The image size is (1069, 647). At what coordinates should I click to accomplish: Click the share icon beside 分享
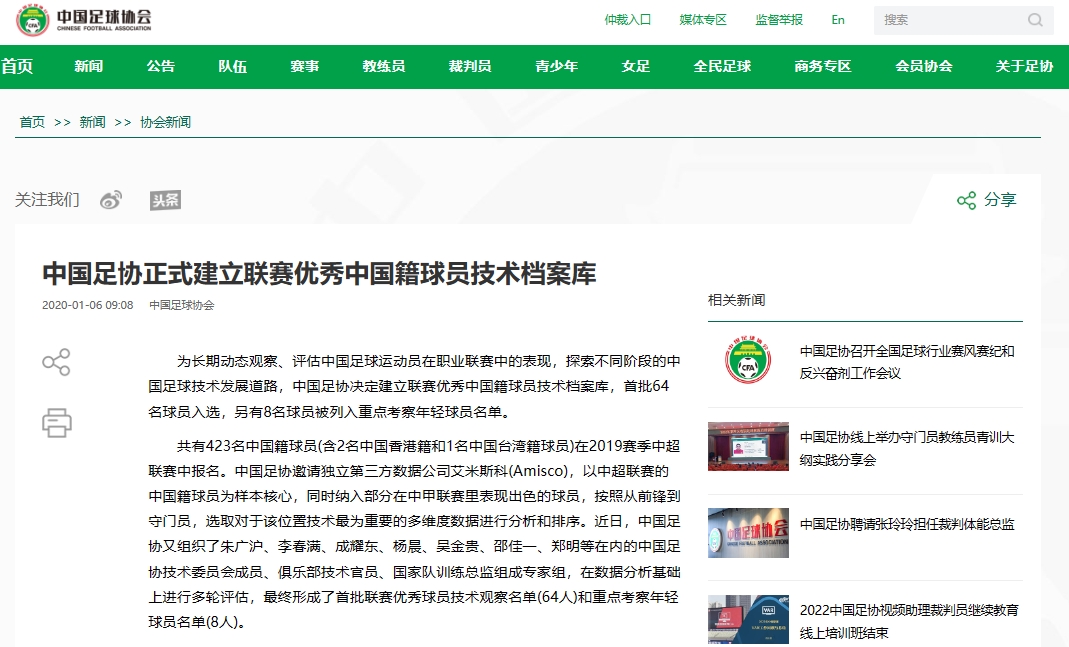click(966, 200)
